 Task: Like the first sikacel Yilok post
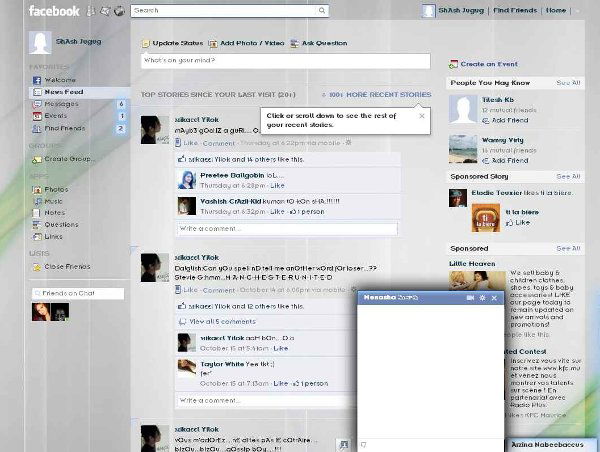point(191,143)
